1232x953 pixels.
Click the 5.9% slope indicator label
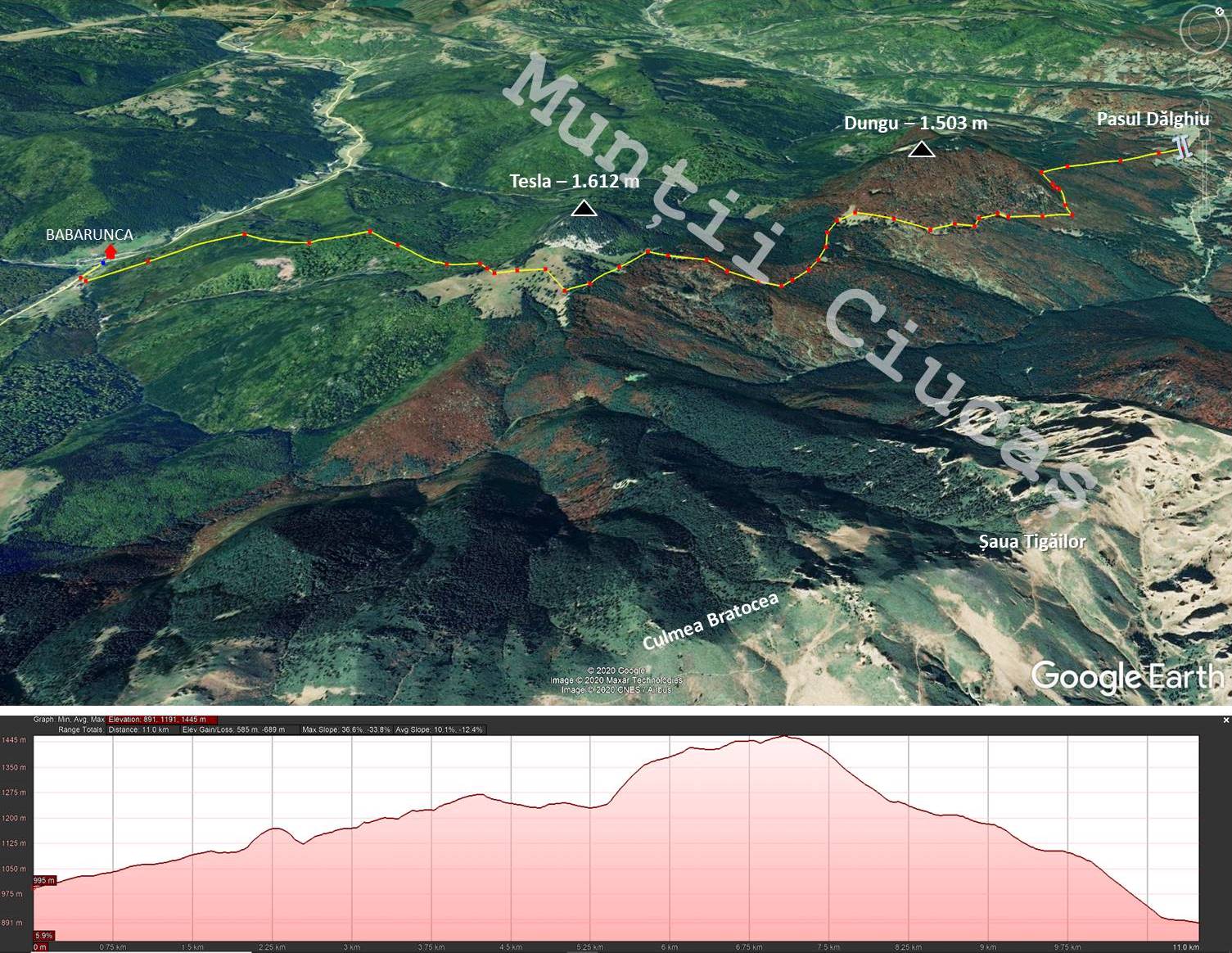coord(43,935)
